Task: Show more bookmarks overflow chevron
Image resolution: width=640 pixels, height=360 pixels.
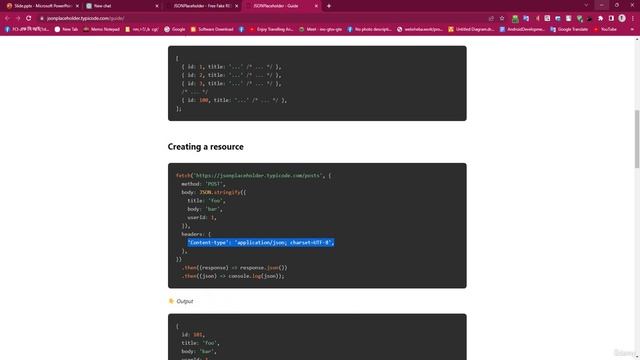Action: [x=632, y=29]
